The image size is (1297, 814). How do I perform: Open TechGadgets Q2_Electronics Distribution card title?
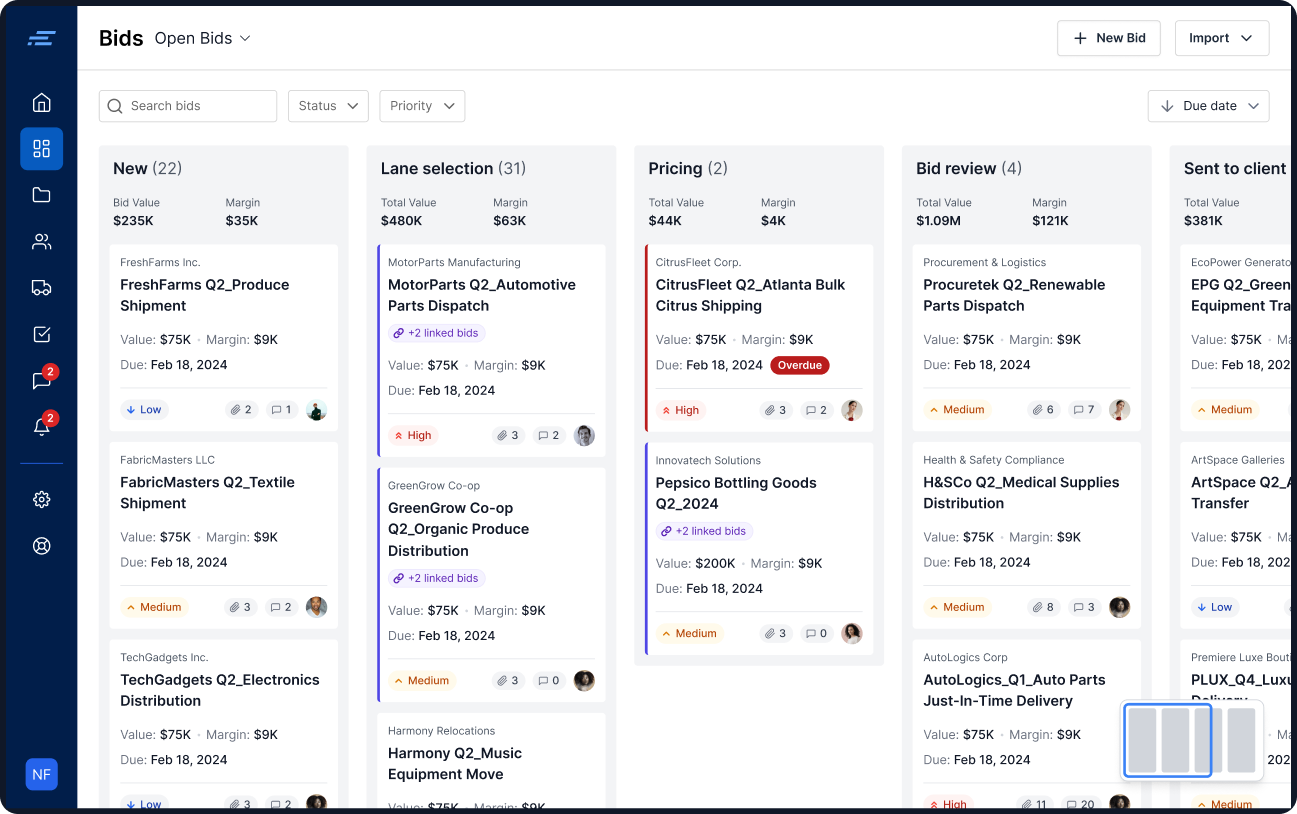tap(220, 690)
